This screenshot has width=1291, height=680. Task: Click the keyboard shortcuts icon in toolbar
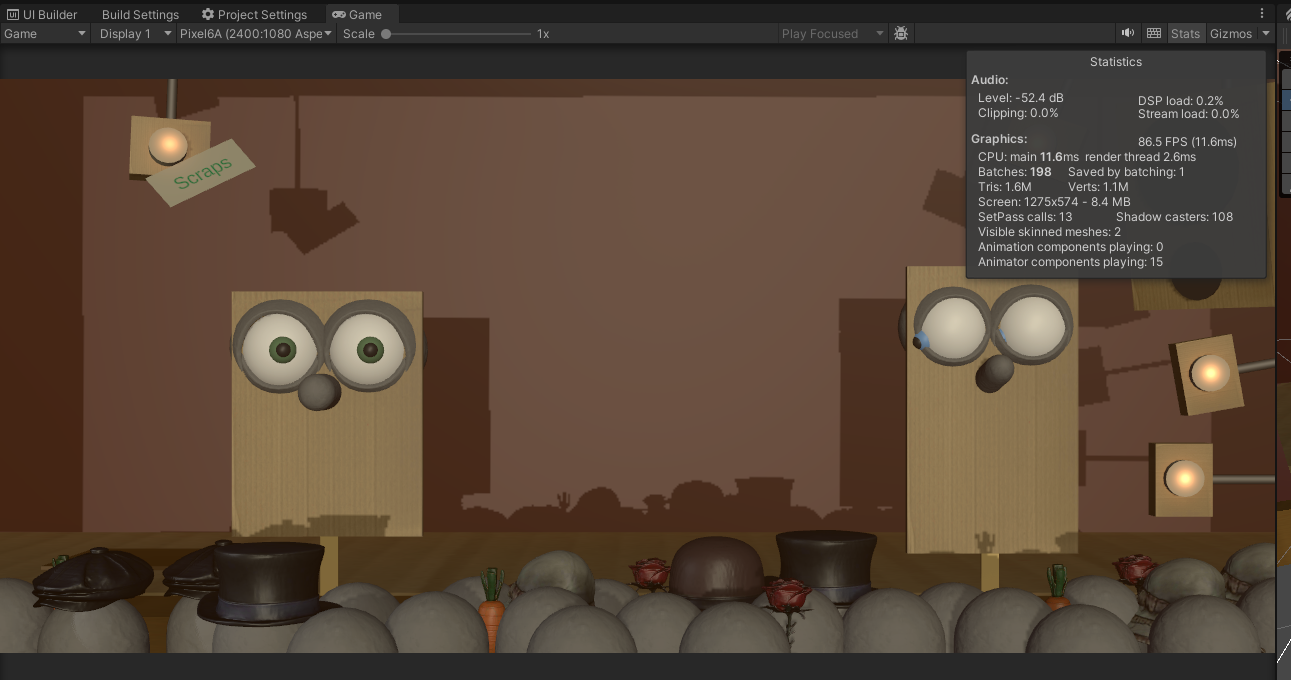click(x=1154, y=33)
